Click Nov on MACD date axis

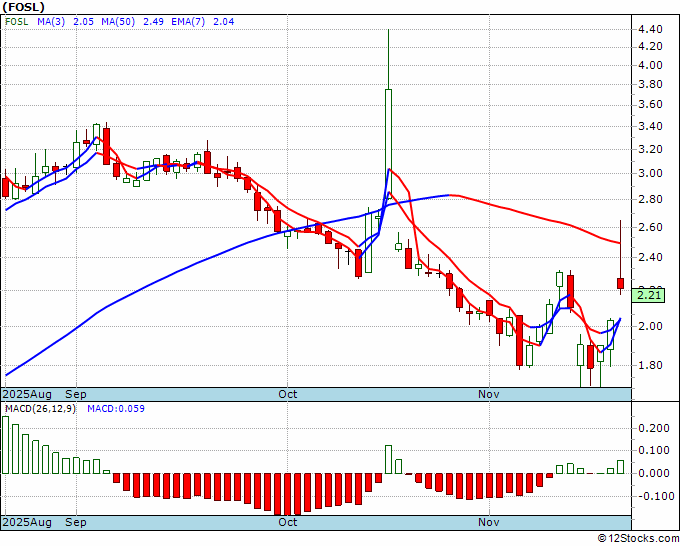pyautogui.click(x=489, y=522)
